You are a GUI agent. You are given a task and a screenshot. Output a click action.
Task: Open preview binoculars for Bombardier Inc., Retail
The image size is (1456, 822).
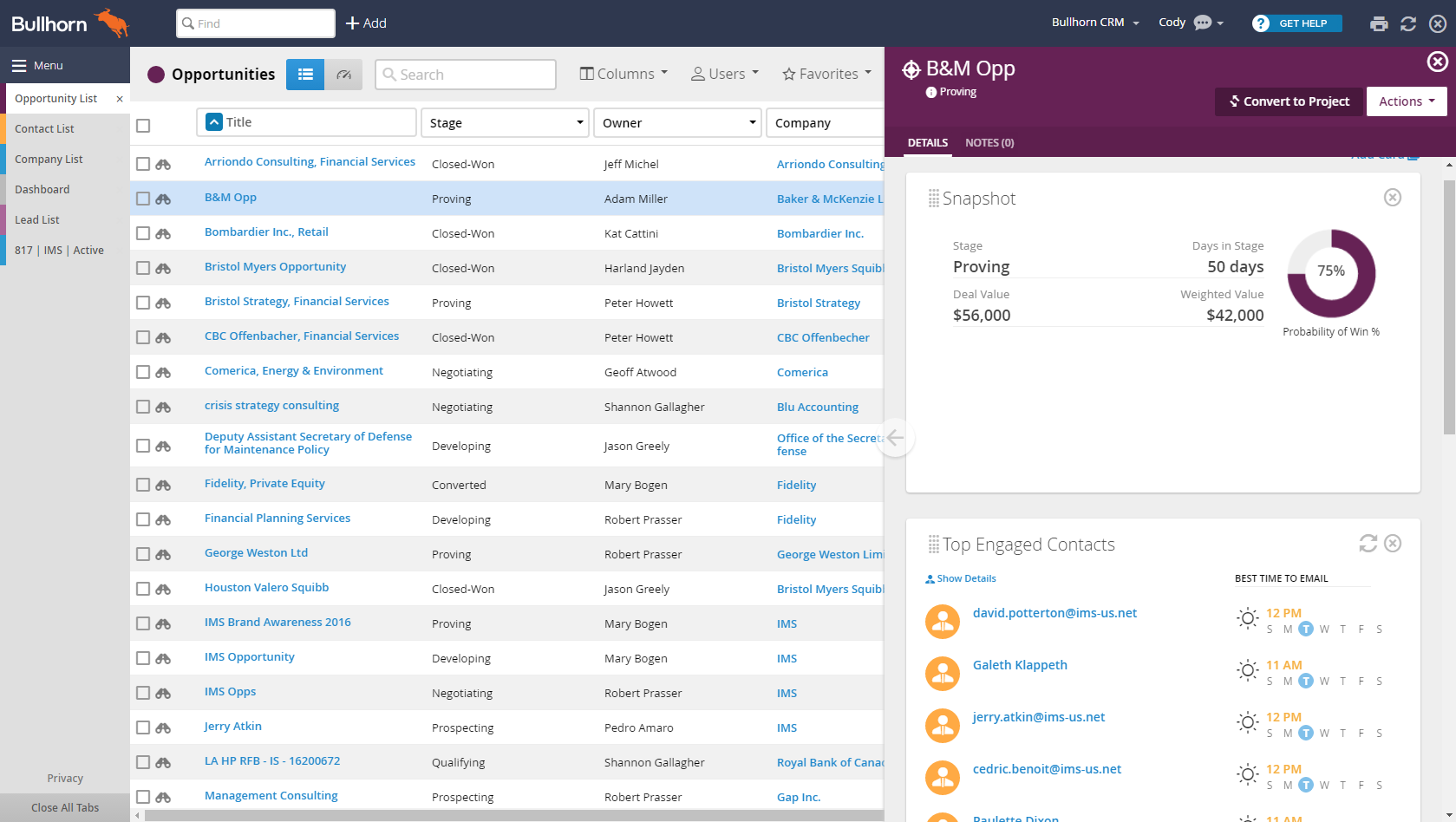[163, 233]
